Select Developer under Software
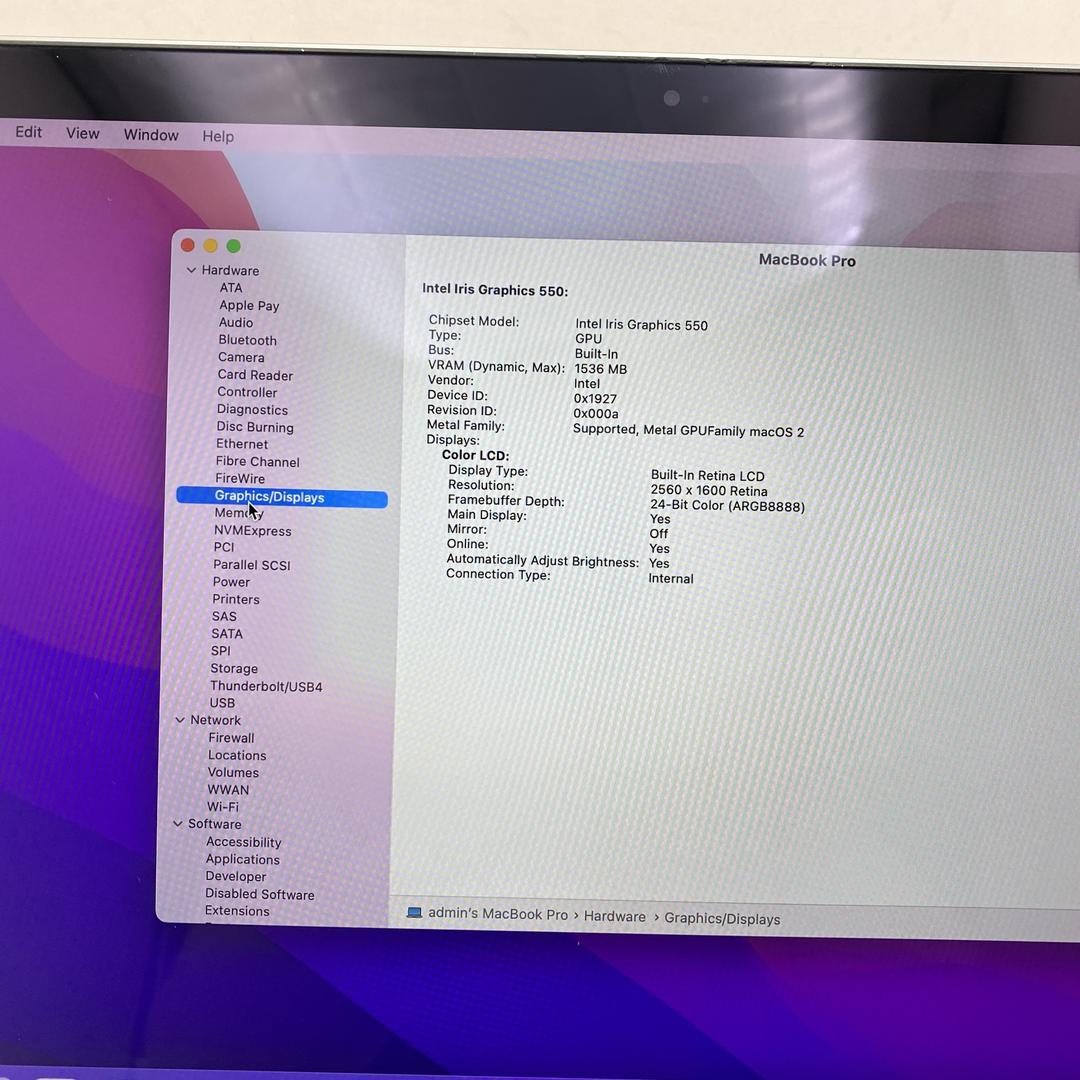The image size is (1080, 1080). point(236,877)
